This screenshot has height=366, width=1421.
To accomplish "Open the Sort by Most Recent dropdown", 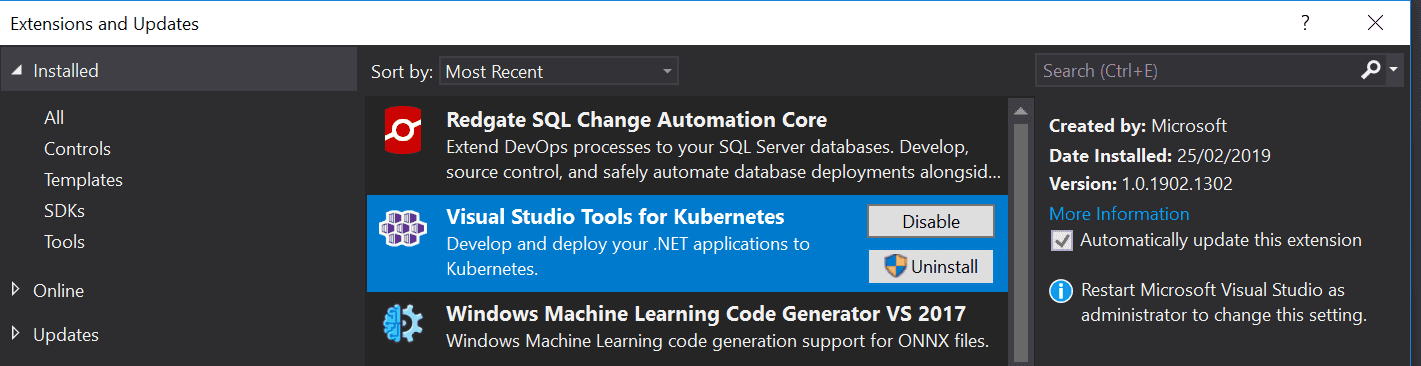I will click(x=558, y=71).
